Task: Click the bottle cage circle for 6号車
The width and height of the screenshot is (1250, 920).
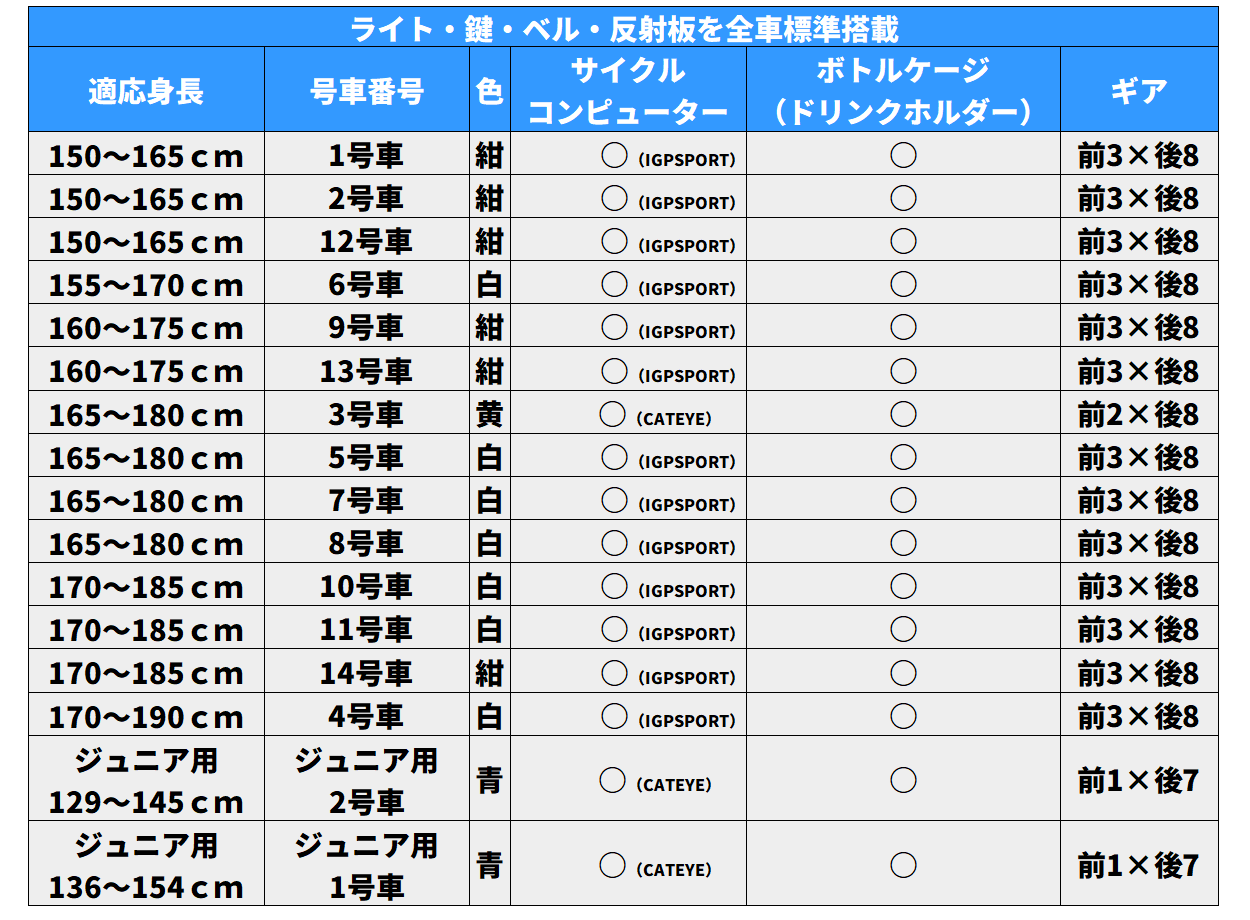Action: click(x=903, y=284)
